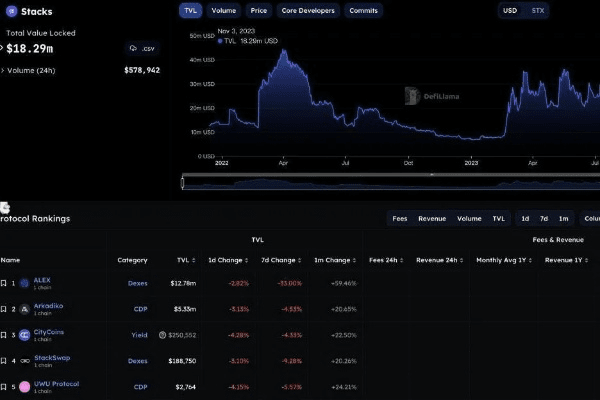Switch chart denomination to STX
600x400 pixels.
click(x=538, y=11)
